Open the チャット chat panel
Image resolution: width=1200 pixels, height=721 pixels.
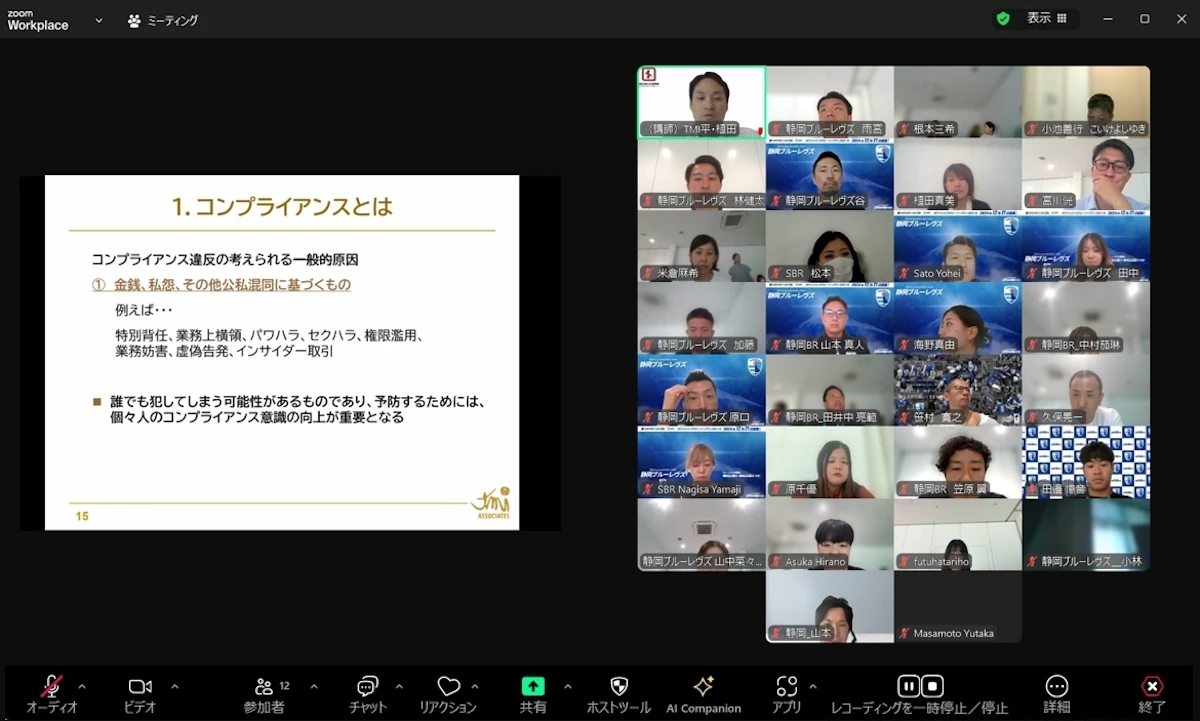pyautogui.click(x=368, y=687)
